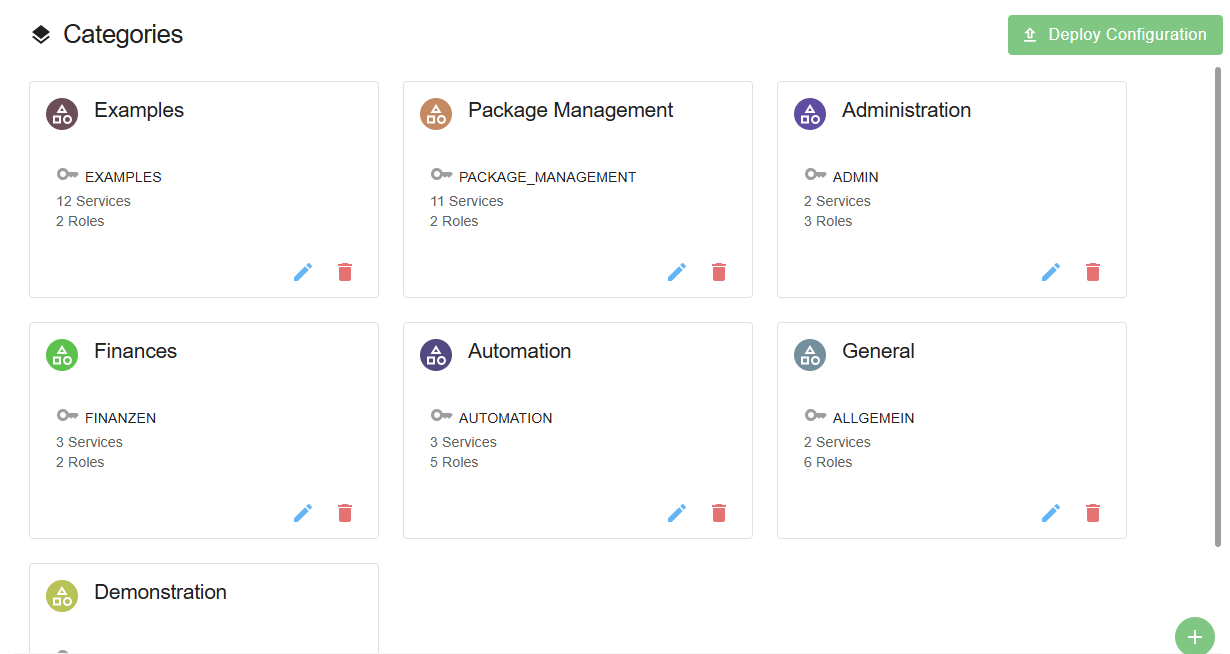Click the Deploy Configuration button
The image size is (1230, 654).
pyautogui.click(x=1115, y=35)
